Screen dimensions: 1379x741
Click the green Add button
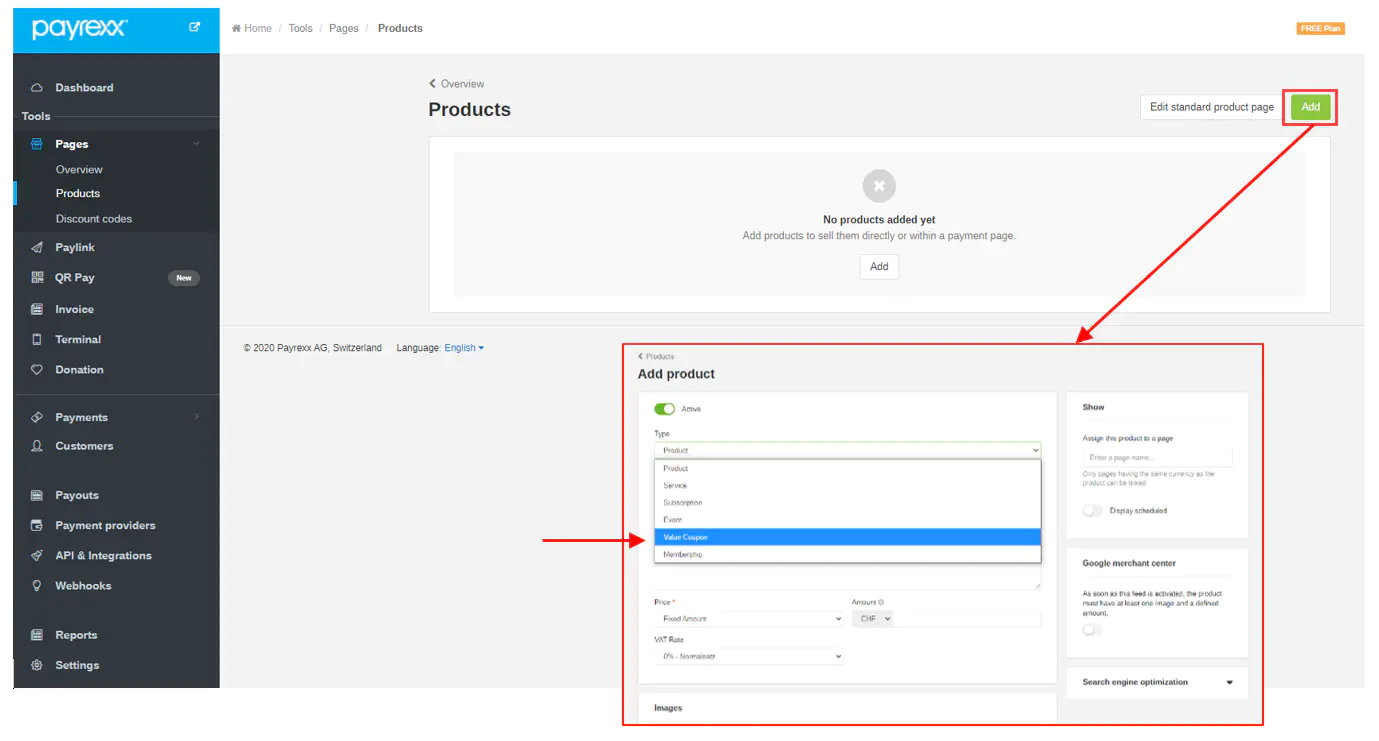pos(1310,107)
